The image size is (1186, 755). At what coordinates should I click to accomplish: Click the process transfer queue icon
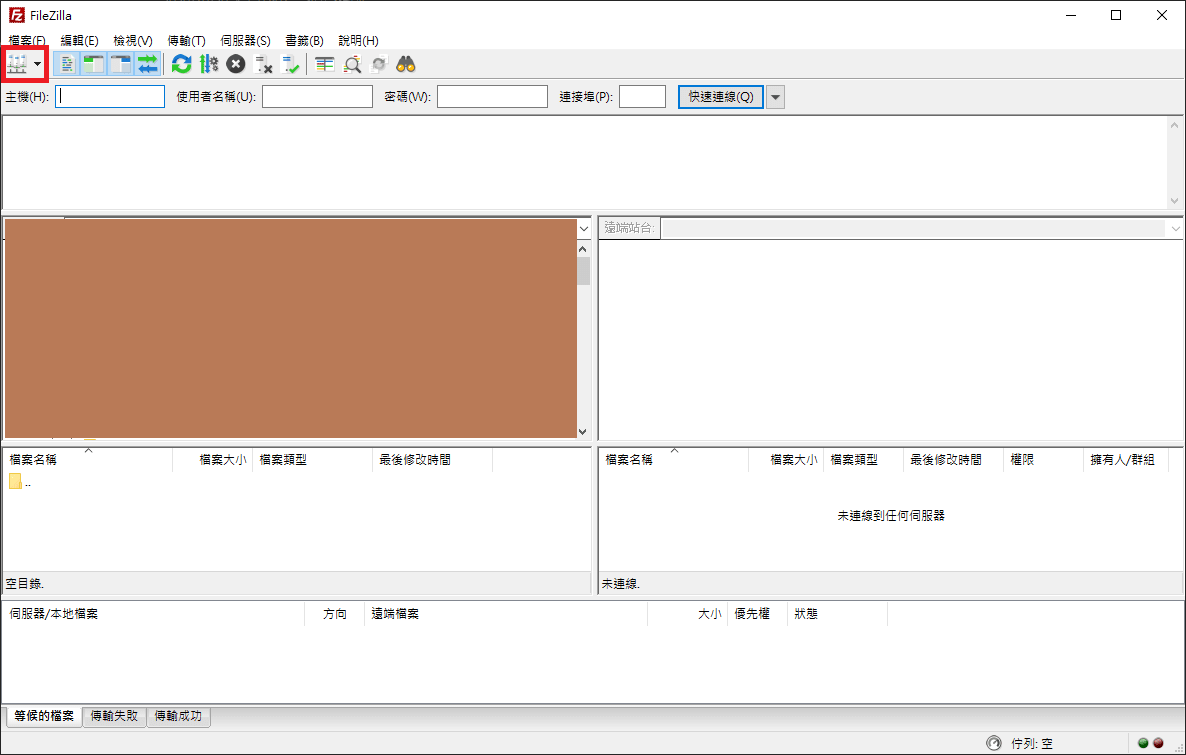(208, 64)
